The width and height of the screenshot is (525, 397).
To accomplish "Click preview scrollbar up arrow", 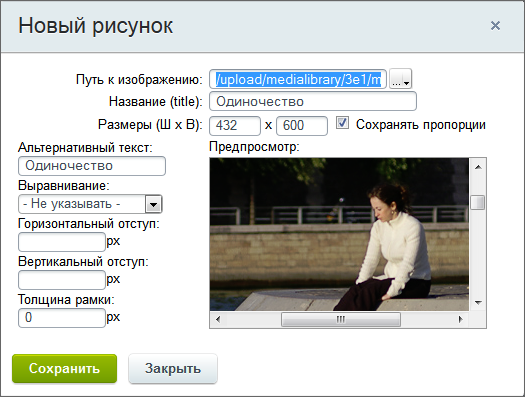I will 478,167.
